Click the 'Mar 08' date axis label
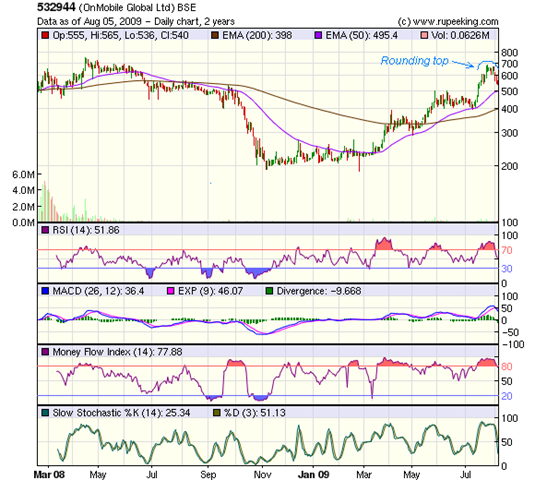Screen dimensions: 535x480 (49, 474)
